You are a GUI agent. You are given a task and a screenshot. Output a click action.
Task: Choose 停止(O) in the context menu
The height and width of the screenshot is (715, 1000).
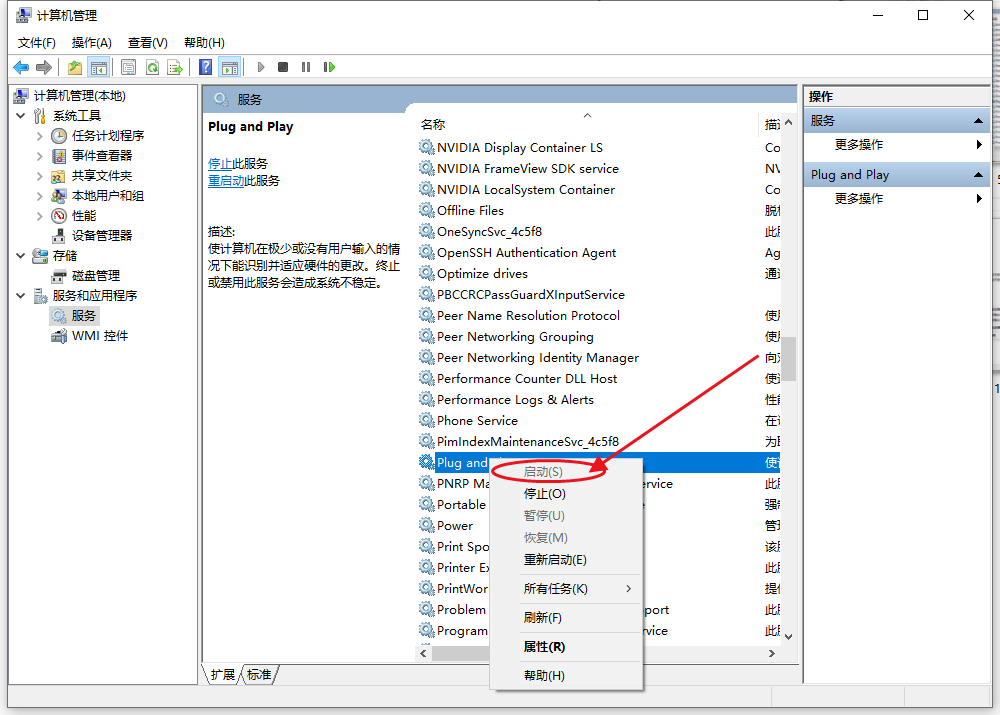coord(544,494)
